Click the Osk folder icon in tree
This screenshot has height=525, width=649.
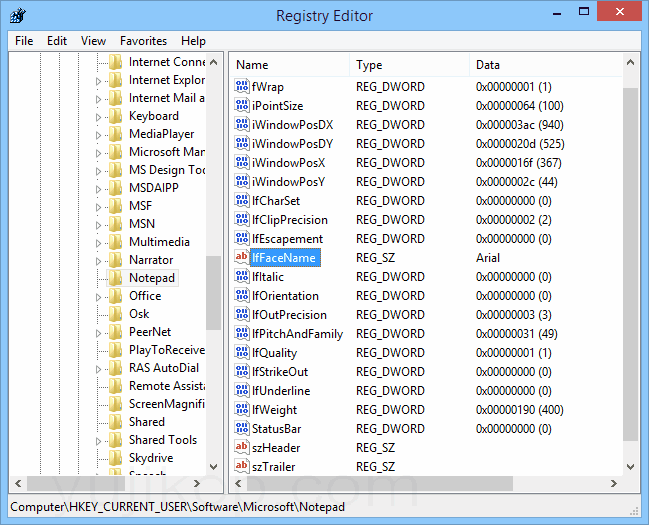115,314
